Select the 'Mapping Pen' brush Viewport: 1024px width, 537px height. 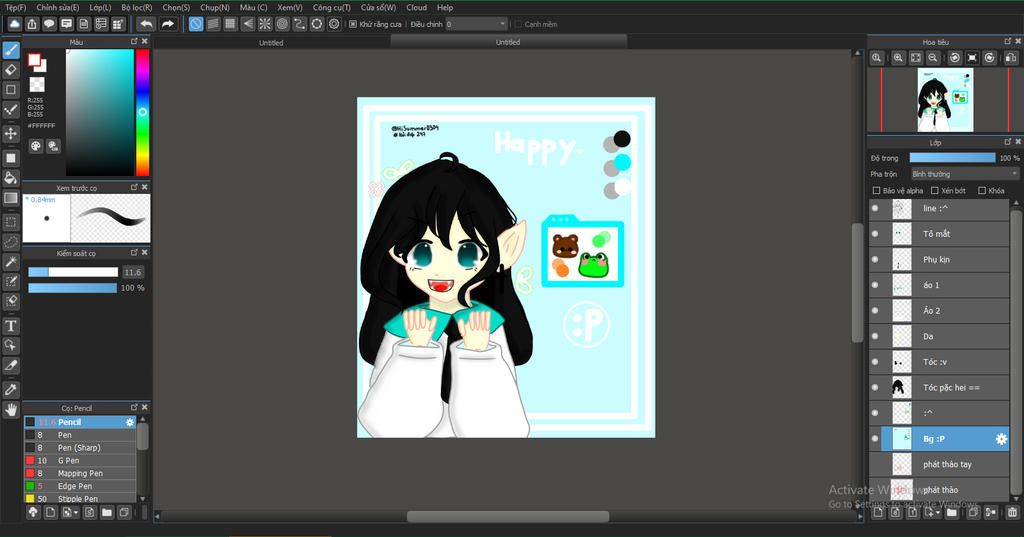point(80,473)
